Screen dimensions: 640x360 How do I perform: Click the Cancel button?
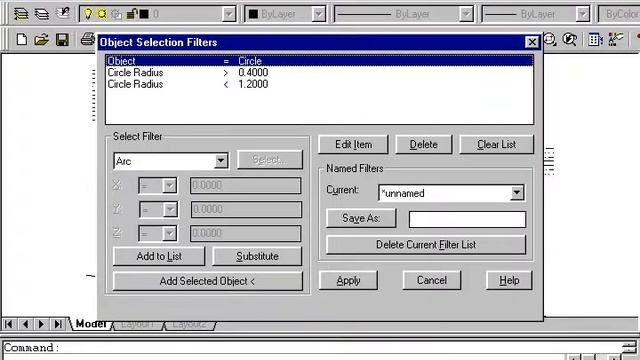point(431,280)
